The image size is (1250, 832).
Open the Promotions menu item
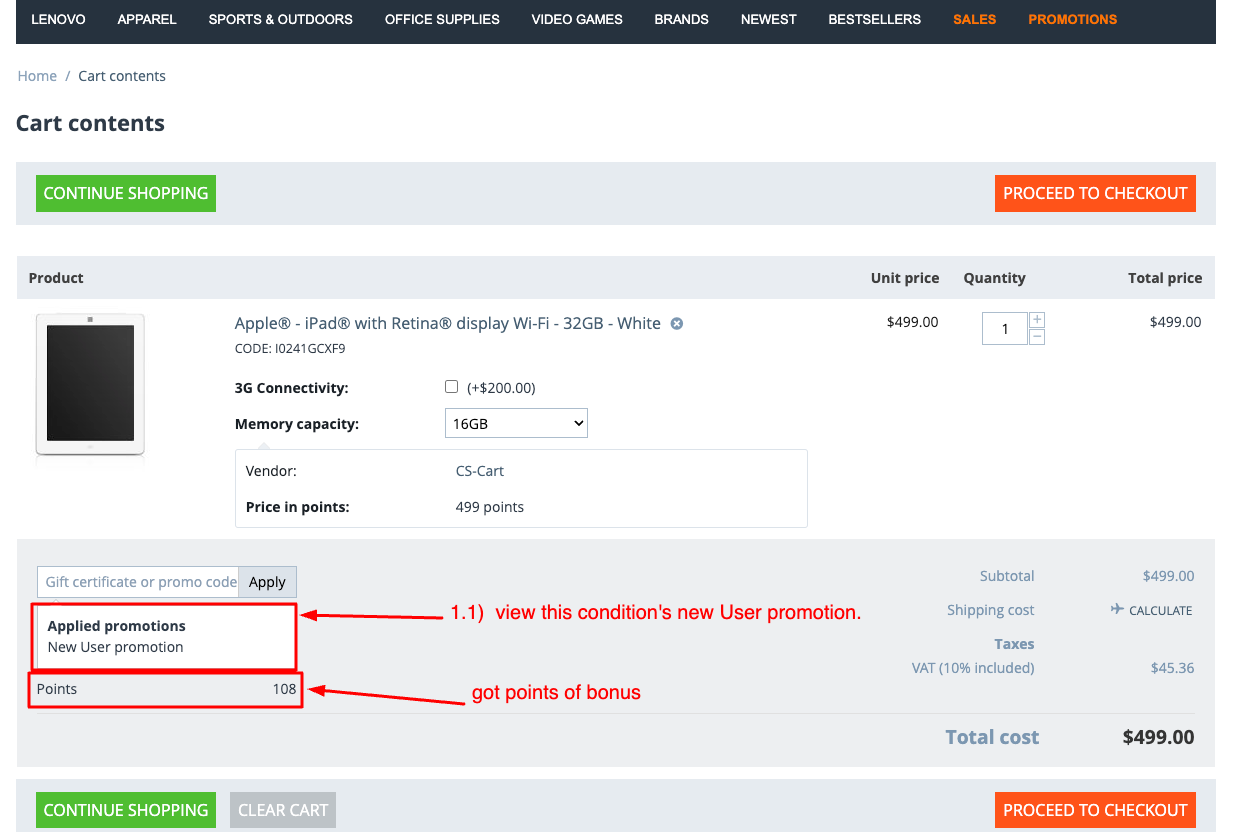pos(1072,19)
